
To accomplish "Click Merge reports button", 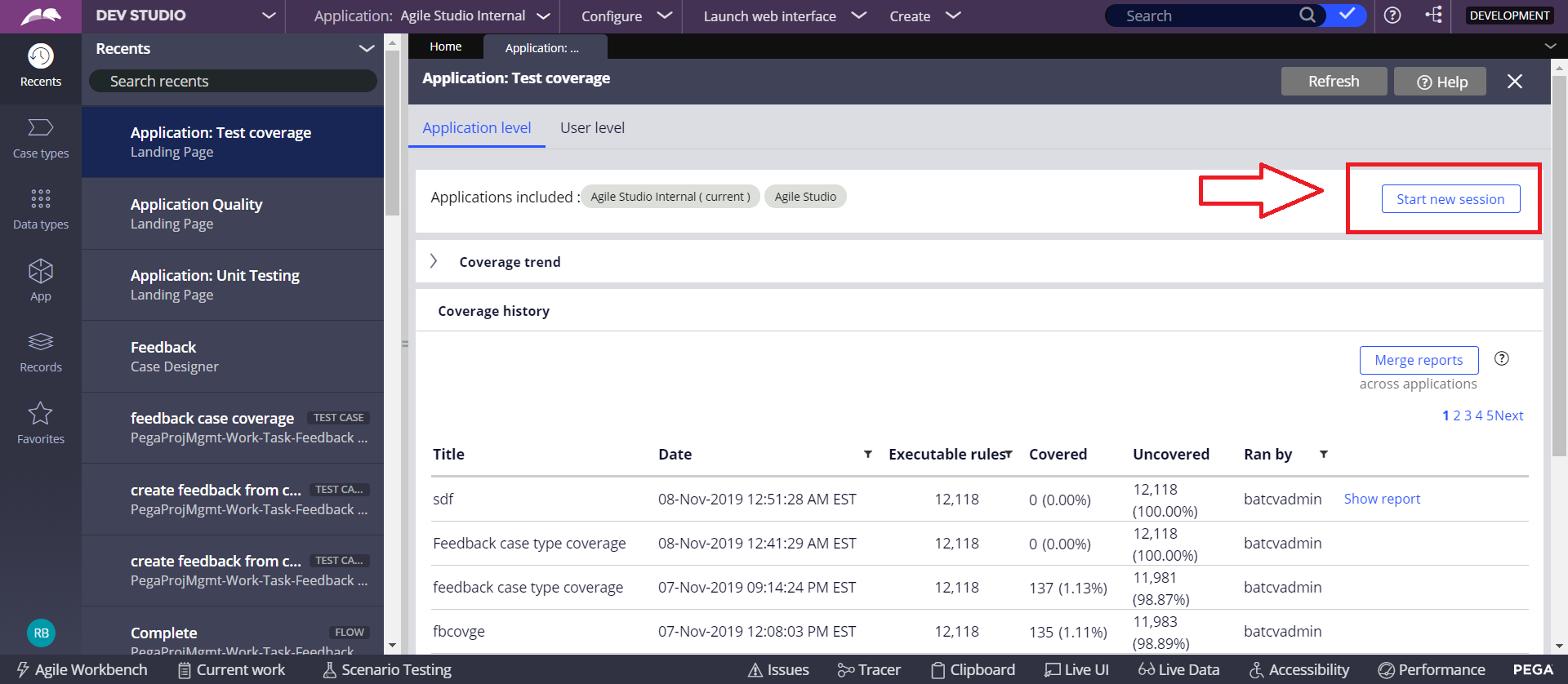I will pos(1419,359).
